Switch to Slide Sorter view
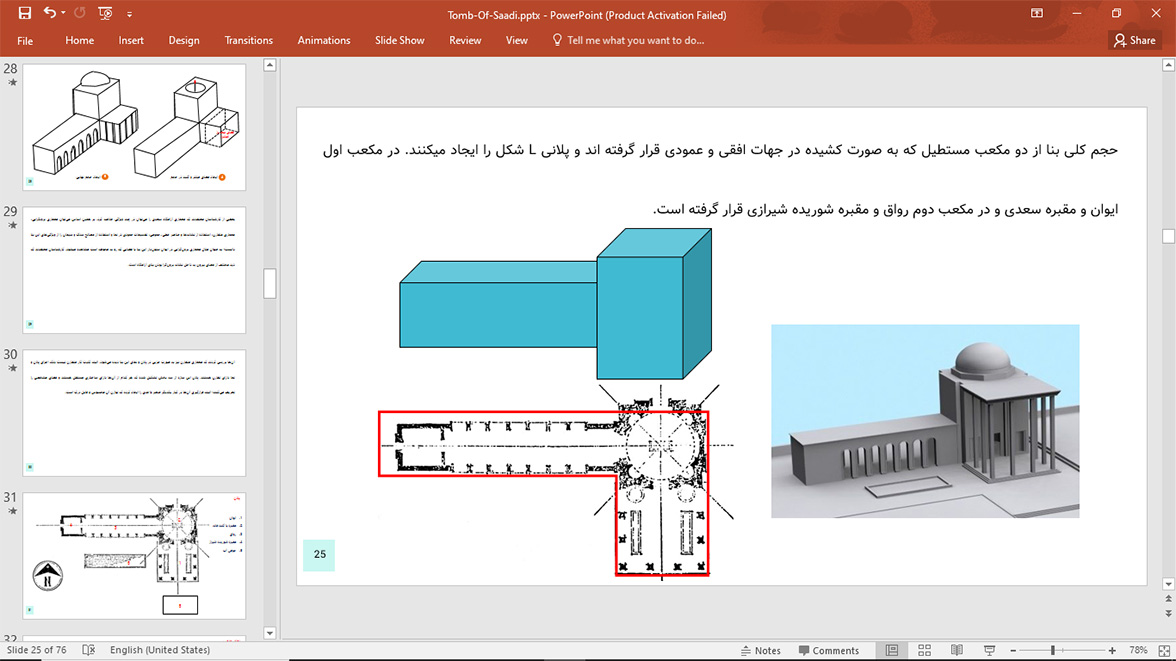Image resolution: width=1176 pixels, height=661 pixels. point(925,650)
